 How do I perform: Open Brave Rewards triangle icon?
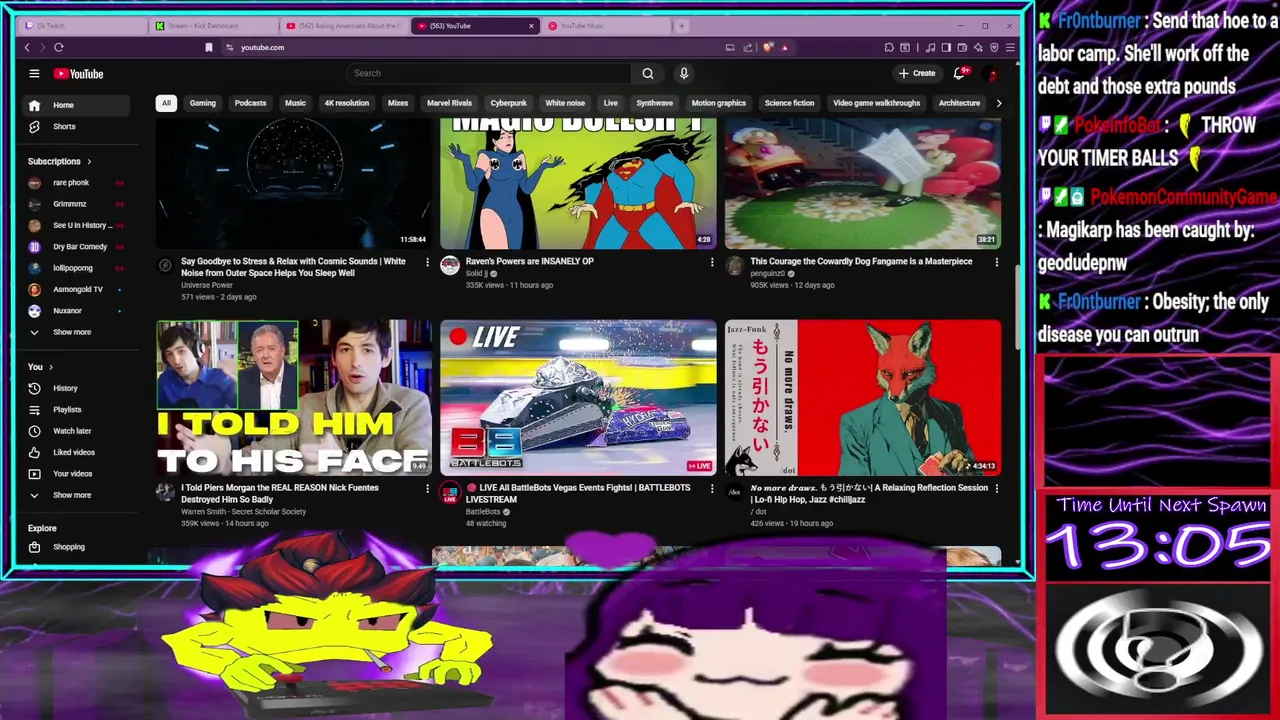(x=785, y=47)
